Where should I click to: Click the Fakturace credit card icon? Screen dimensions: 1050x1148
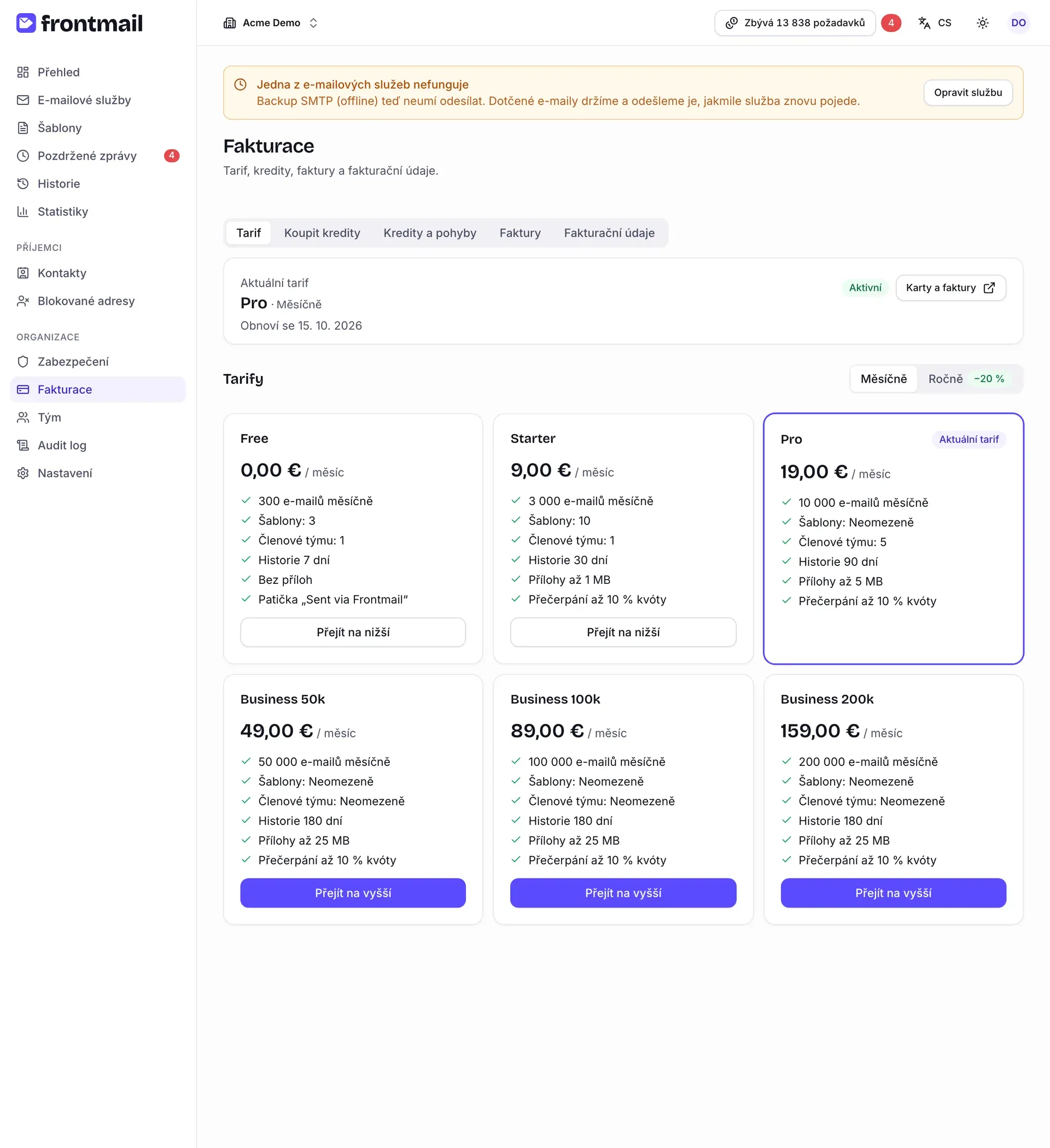[23, 389]
